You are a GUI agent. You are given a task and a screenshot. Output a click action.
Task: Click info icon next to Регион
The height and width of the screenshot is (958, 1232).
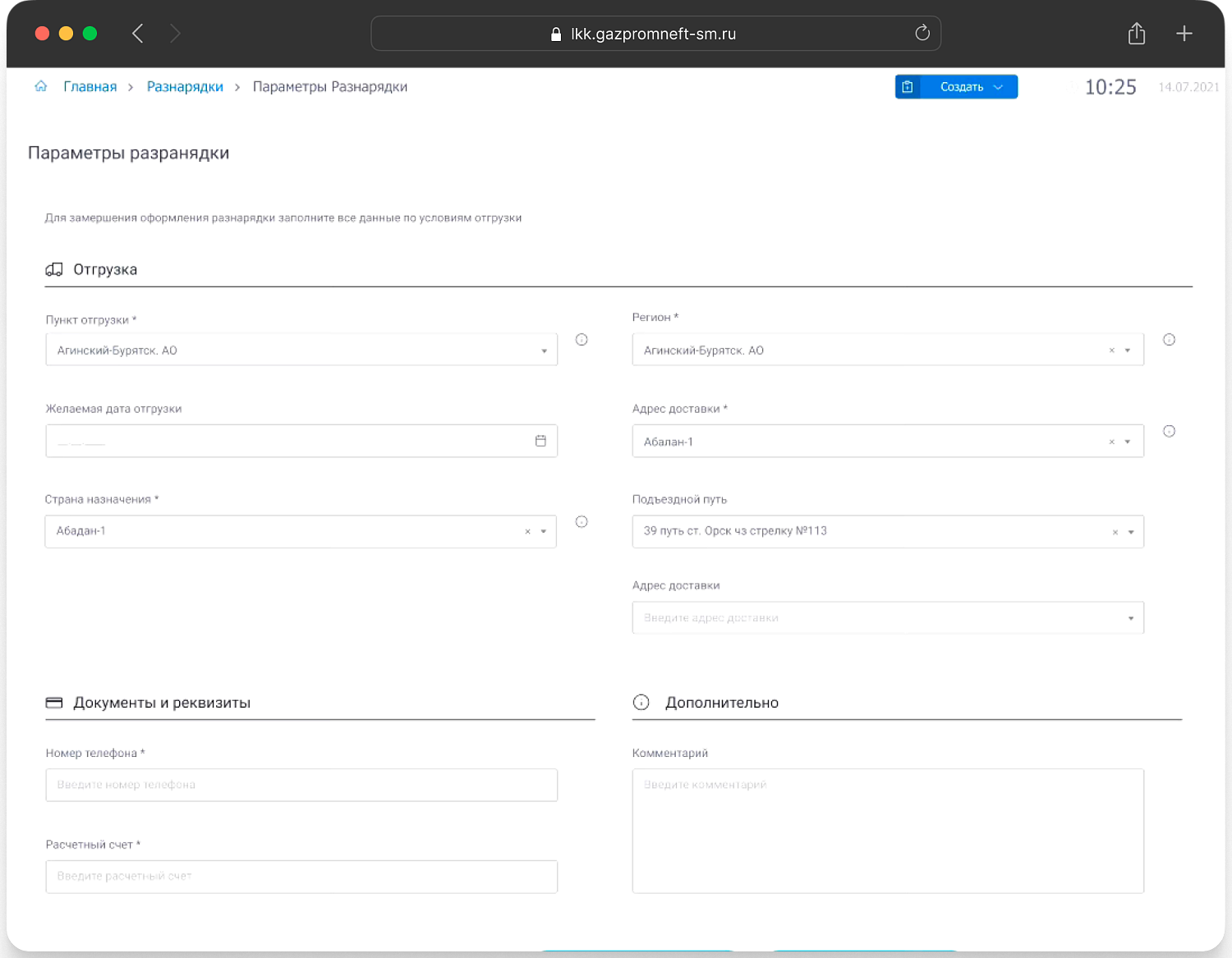1170,340
